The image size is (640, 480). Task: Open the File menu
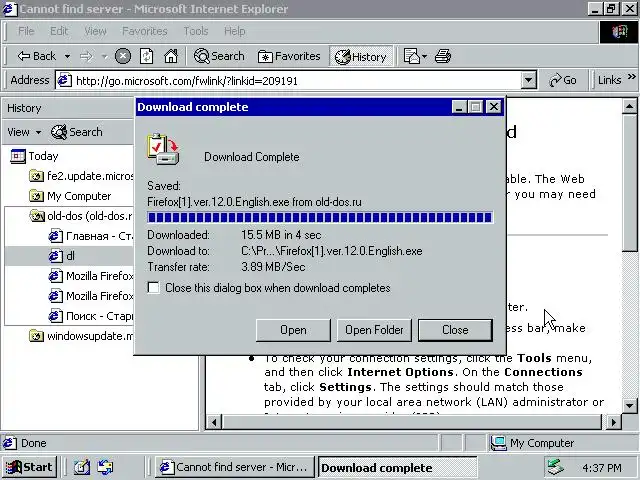coord(26,31)
